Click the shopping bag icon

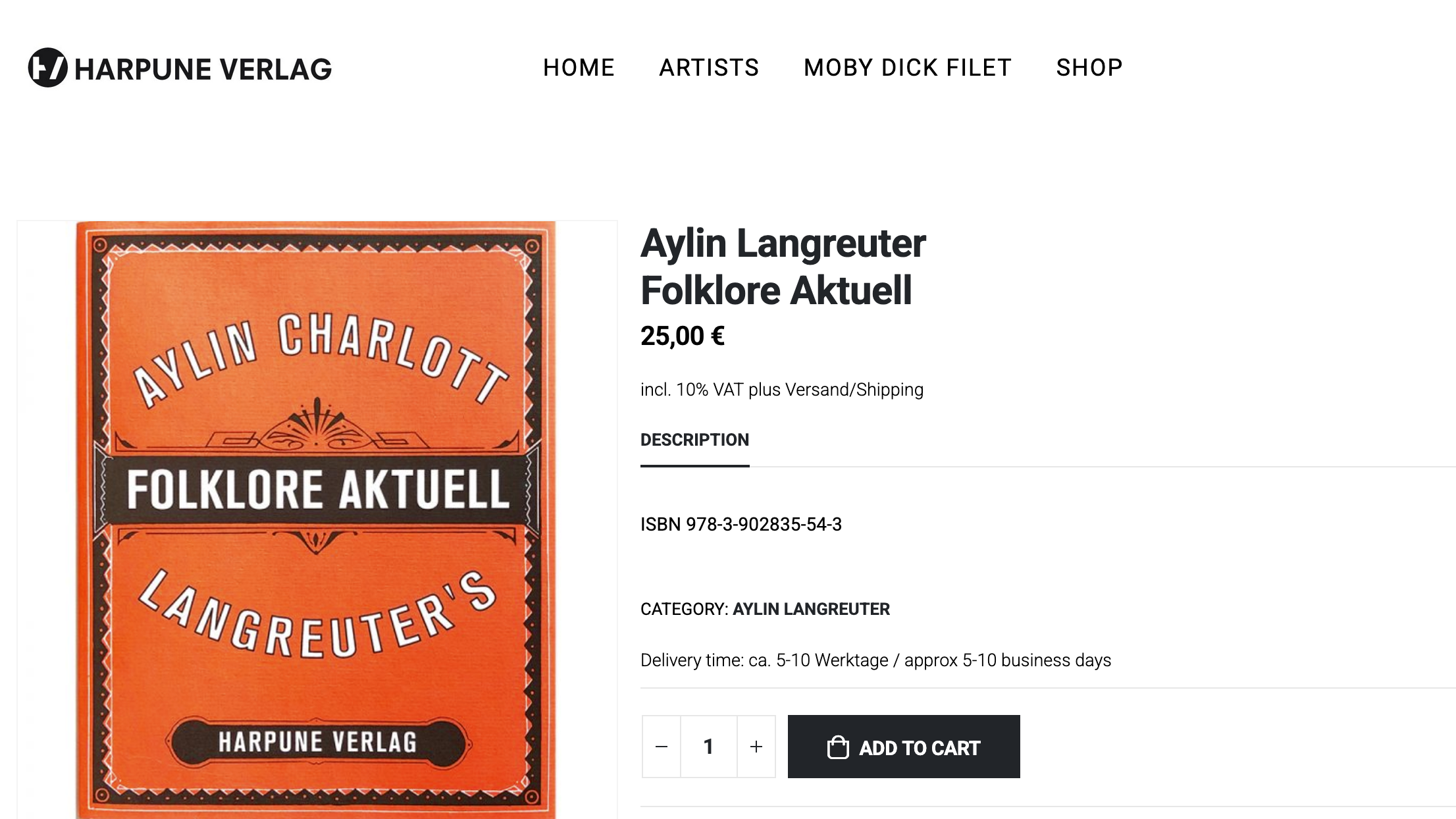tap(838, 747)
